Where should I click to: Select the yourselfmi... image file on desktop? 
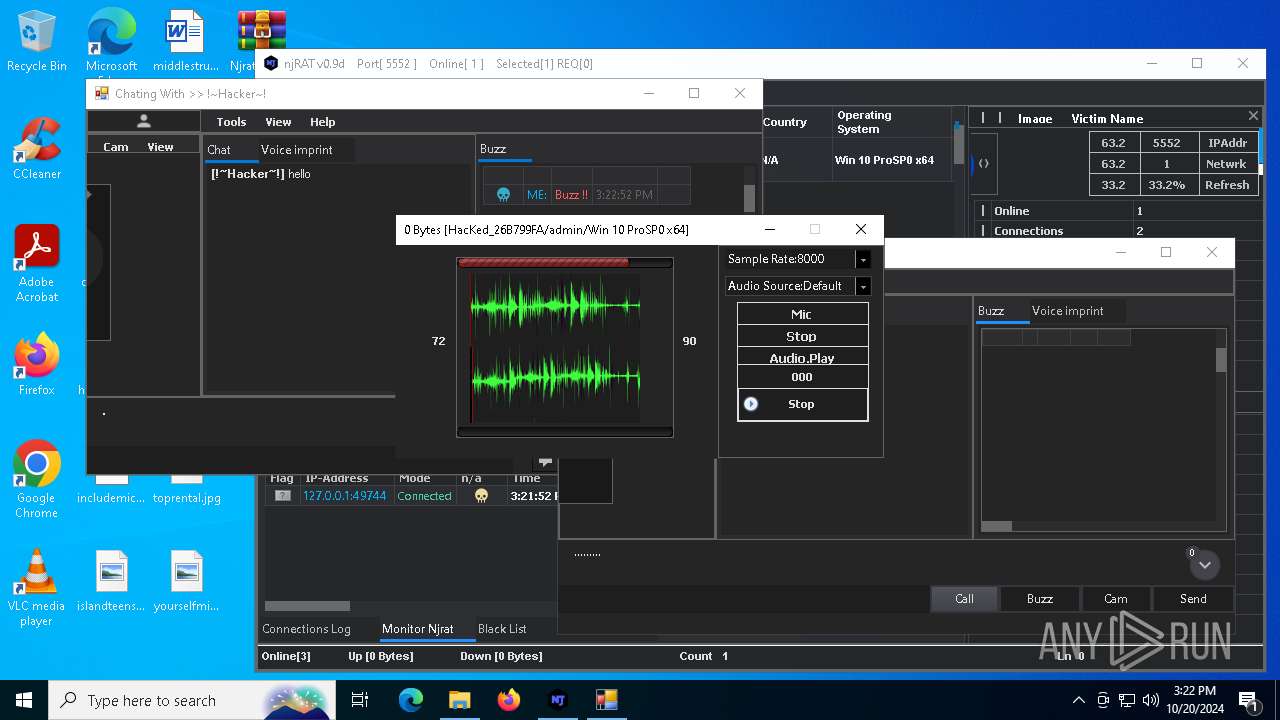click(187, 580)
